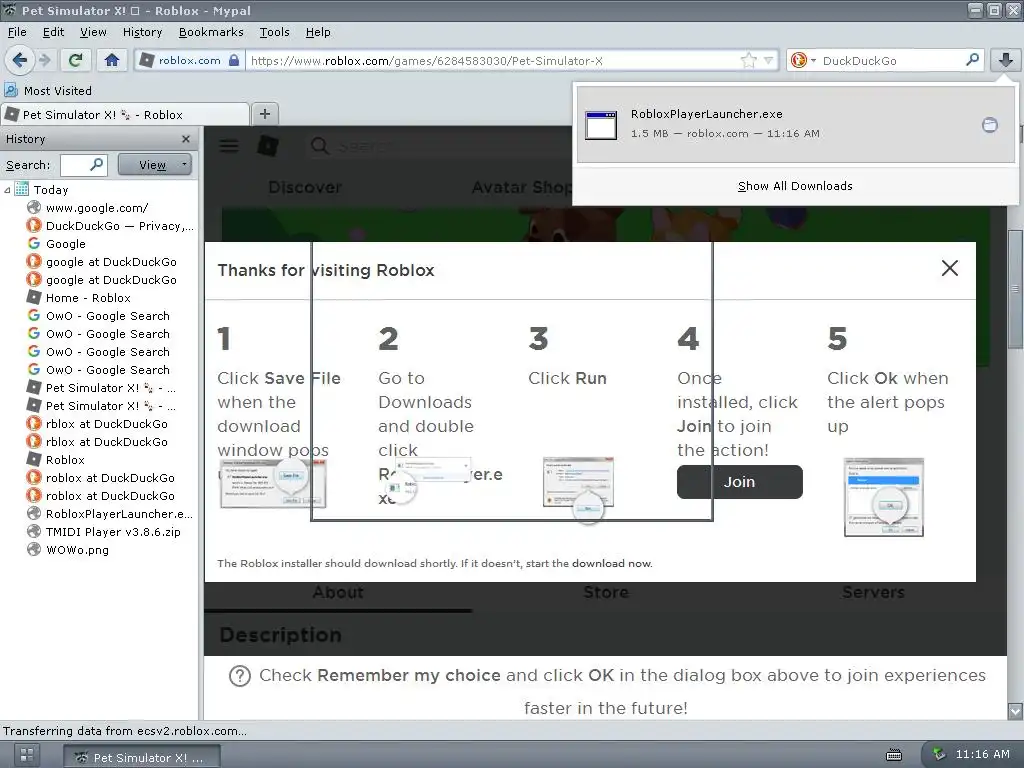This screenshot has width=1024, height=768.
Task: Open www.google.com/ history entry
Action: 97,208
